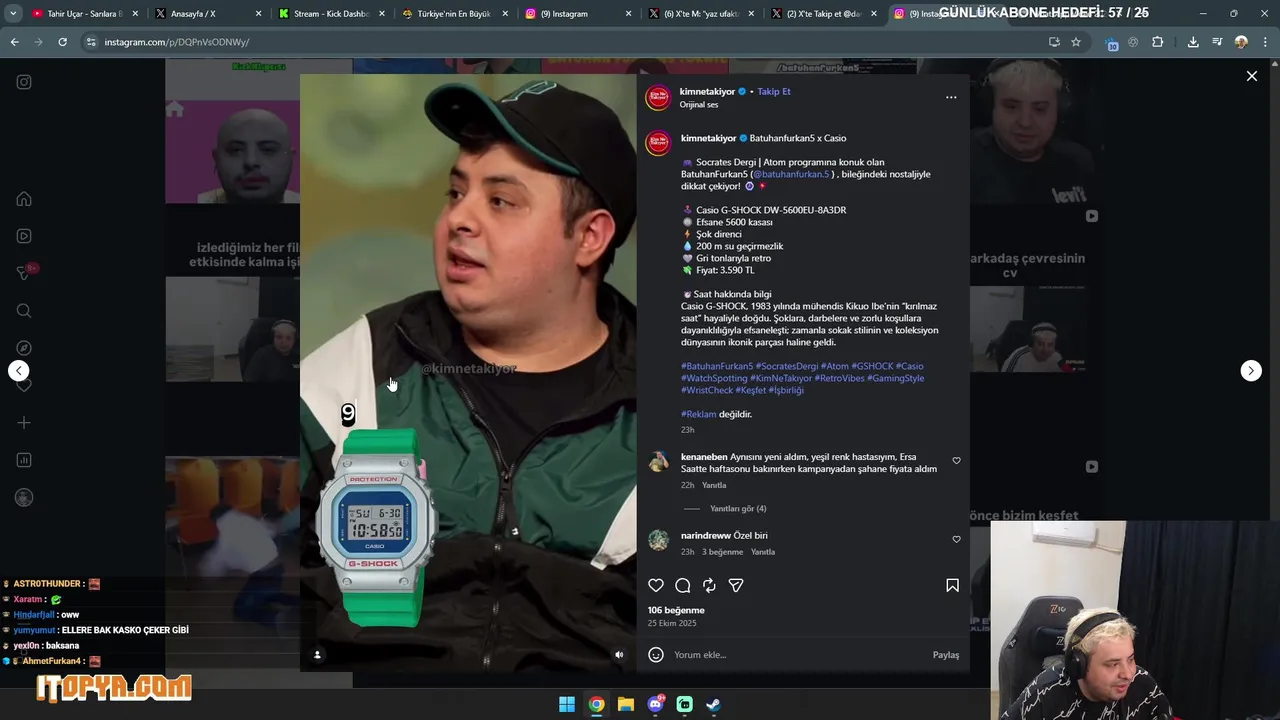Click the '#Casio' hashtag
This screenshot has width=1280, height=720.
(x=910, y=366)
